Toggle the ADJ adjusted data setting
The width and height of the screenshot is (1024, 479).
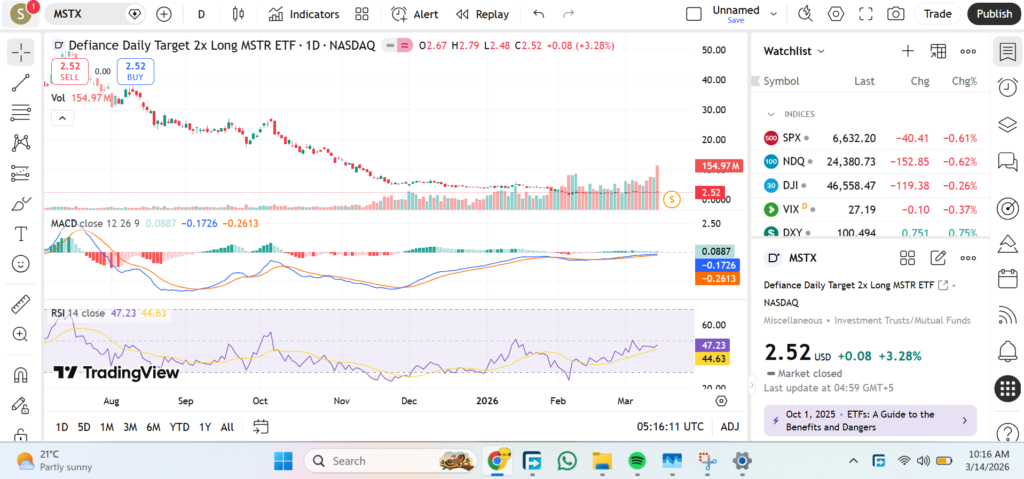730,427
